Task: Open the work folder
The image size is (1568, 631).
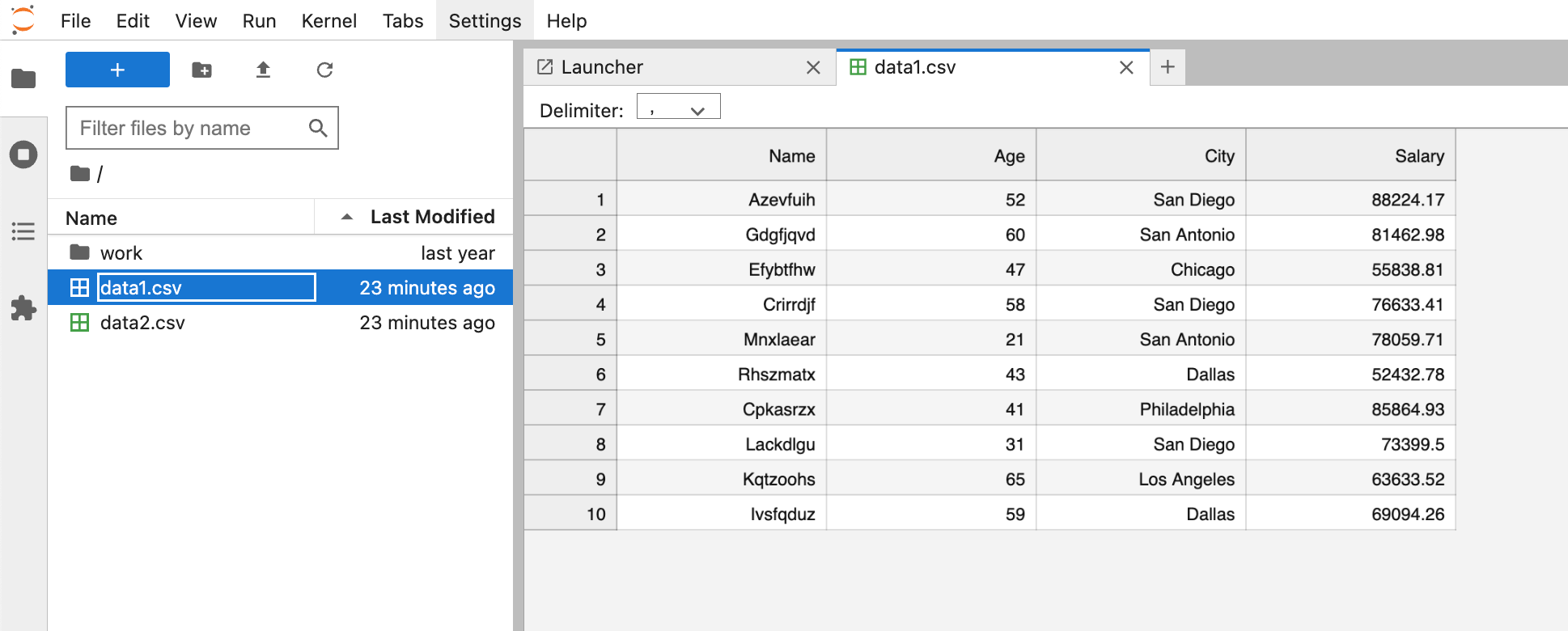Action: (x=121, y=253)
